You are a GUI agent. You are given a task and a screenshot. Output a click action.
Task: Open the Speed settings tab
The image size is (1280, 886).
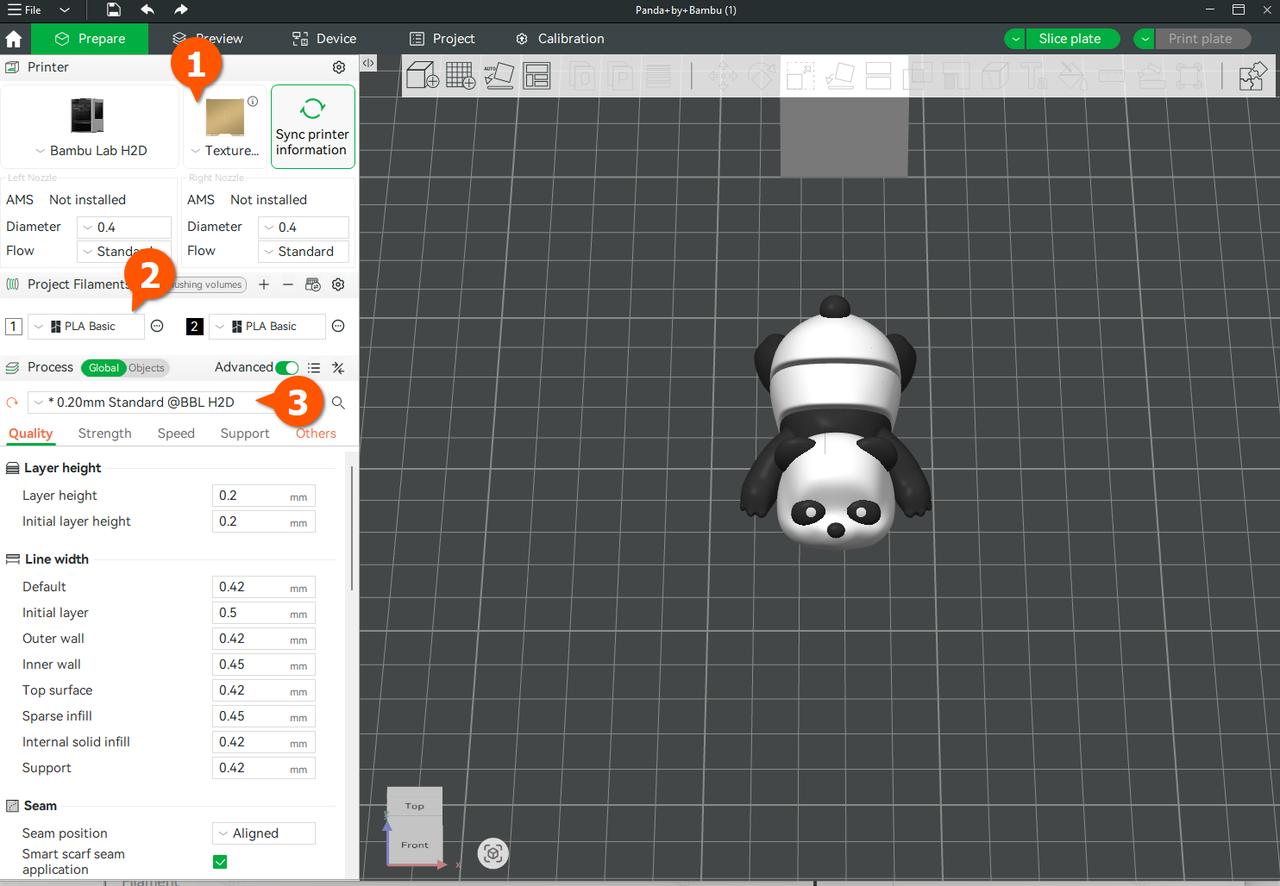click(176, 433)
